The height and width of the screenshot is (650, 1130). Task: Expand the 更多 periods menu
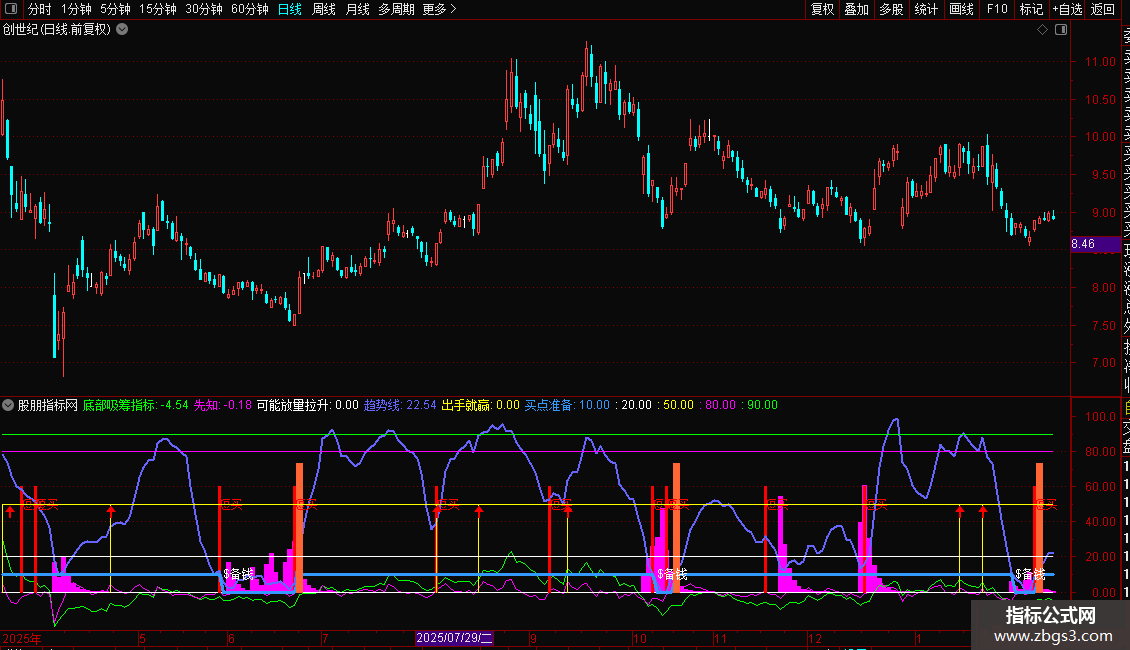[439, 9]
